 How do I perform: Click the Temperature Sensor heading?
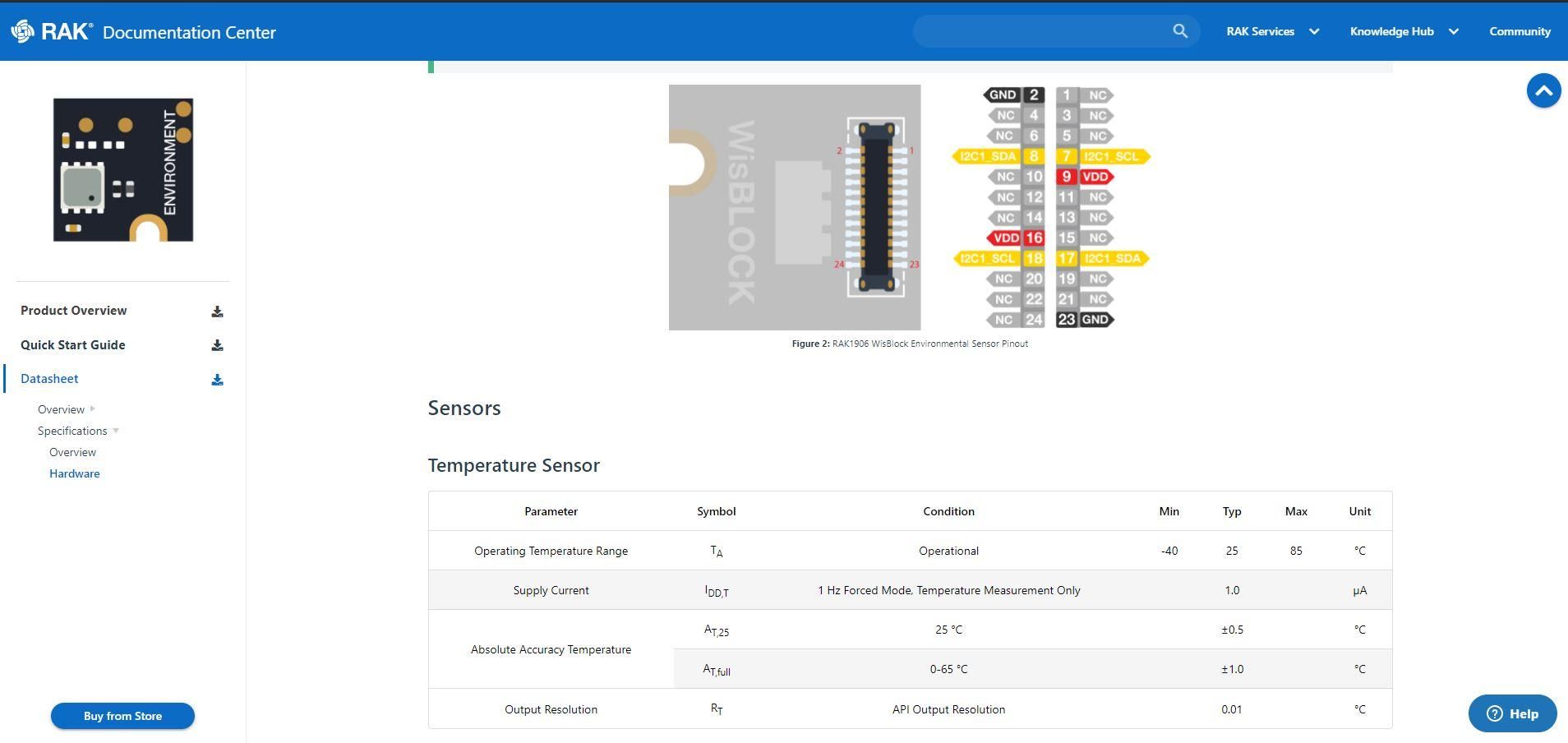coord(514,465)
